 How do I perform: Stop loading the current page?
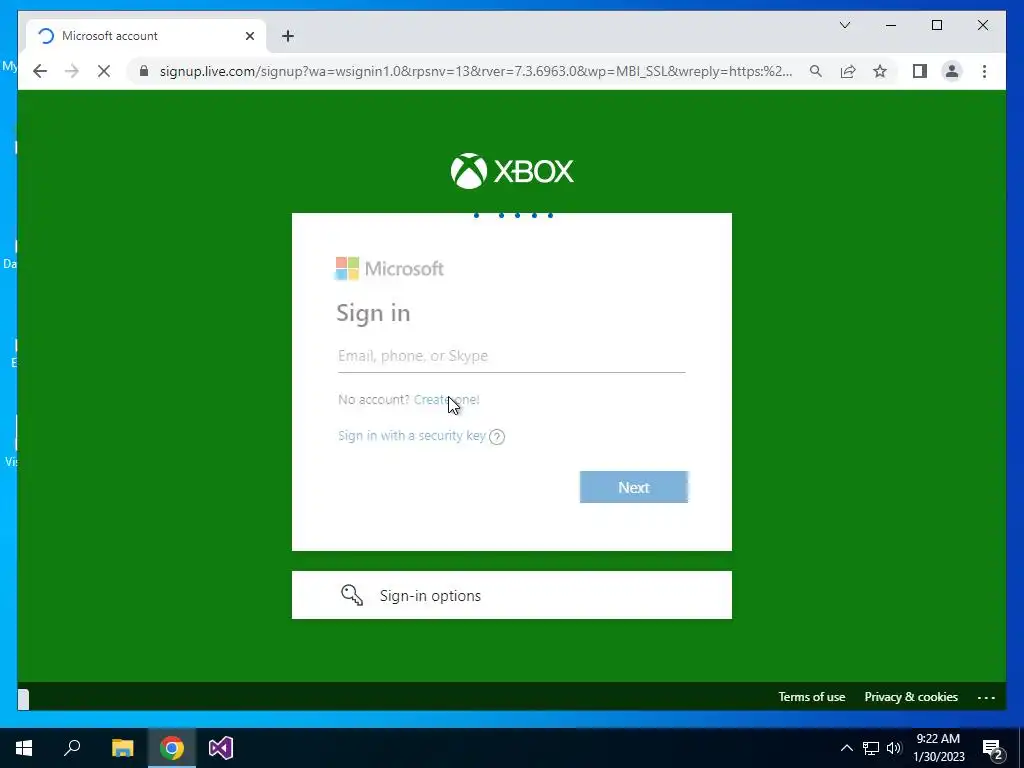[104, 71]
